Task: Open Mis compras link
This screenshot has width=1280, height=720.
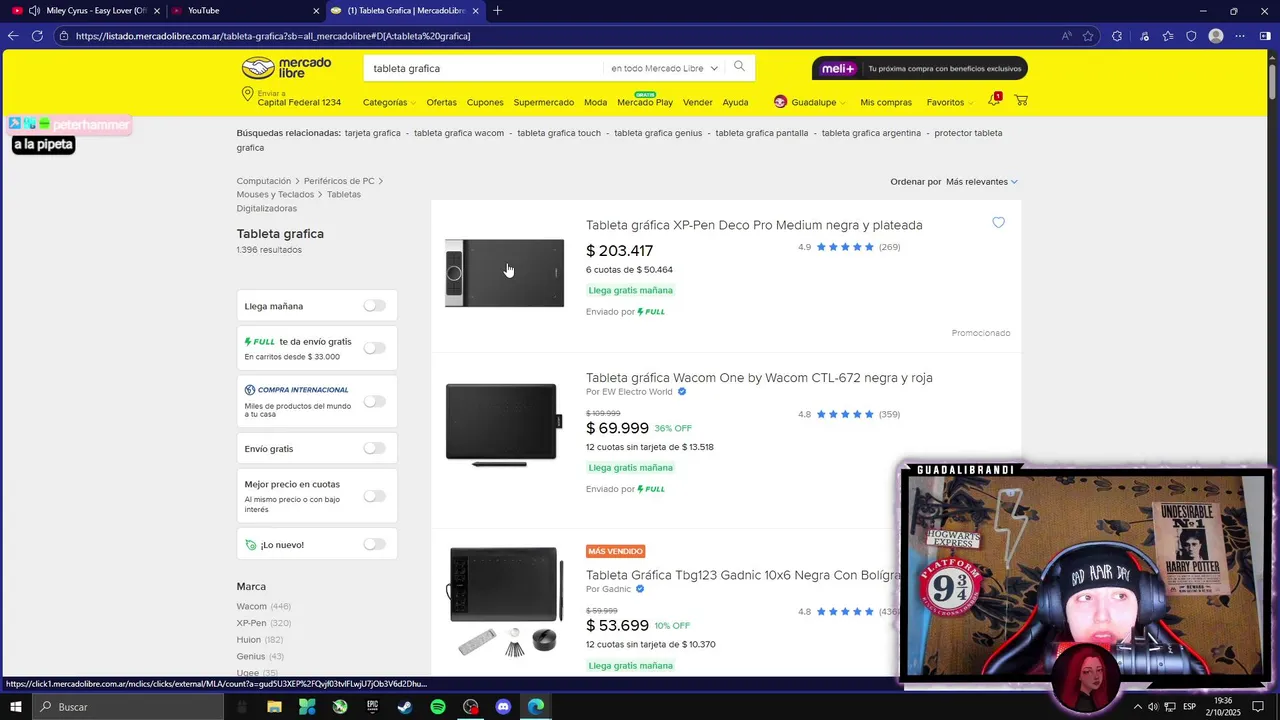Action: pos(886,102)
